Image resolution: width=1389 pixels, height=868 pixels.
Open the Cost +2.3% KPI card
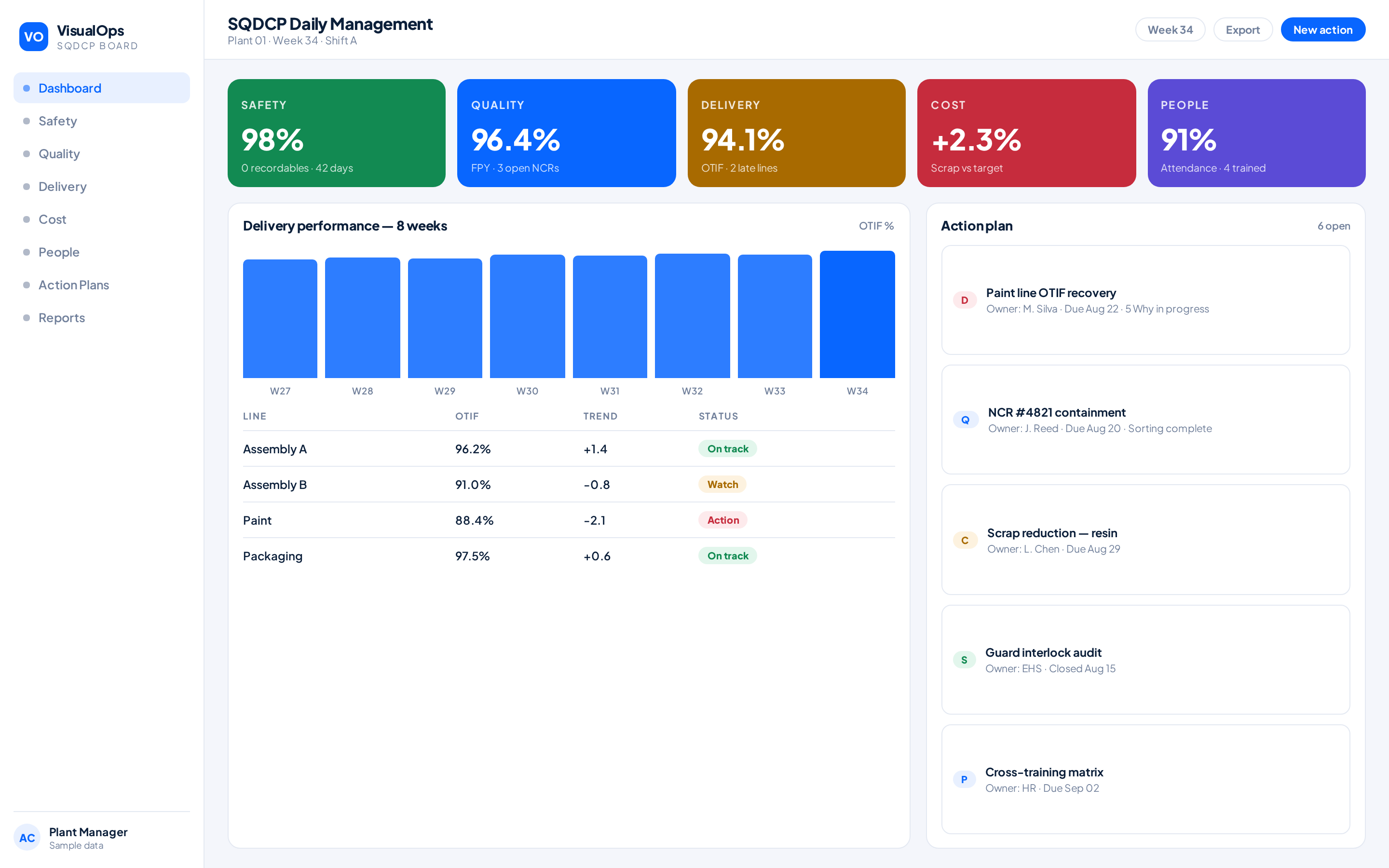click(x=1026, y=133)
